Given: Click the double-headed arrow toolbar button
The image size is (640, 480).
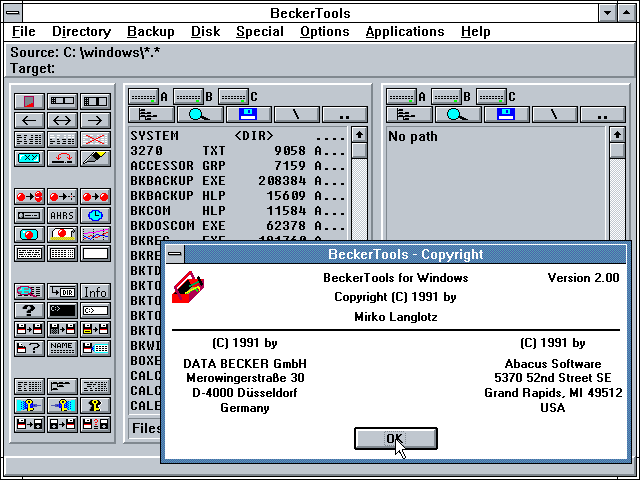Looking at the screenshot, I should [62, 120].
